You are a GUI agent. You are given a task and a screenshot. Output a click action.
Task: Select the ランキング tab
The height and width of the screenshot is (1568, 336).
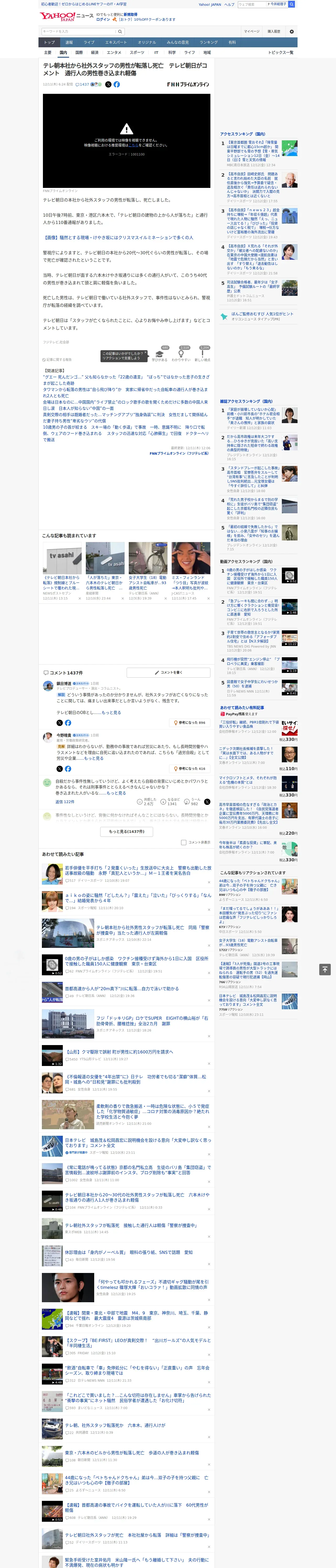pyautogui.click(x=209, y=43)
